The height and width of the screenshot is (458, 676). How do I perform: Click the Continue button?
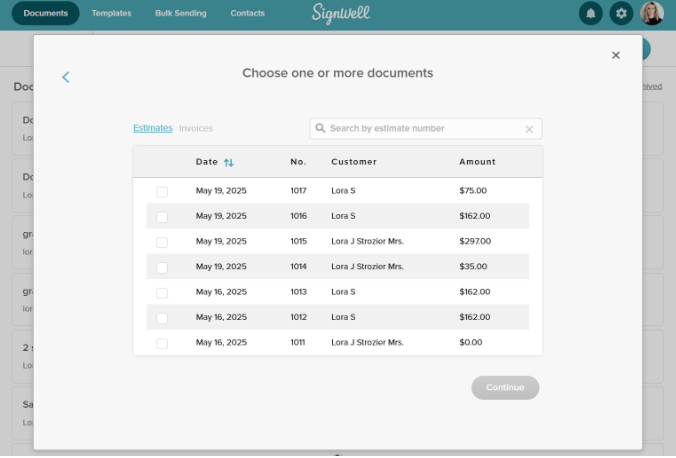[505, 387]
